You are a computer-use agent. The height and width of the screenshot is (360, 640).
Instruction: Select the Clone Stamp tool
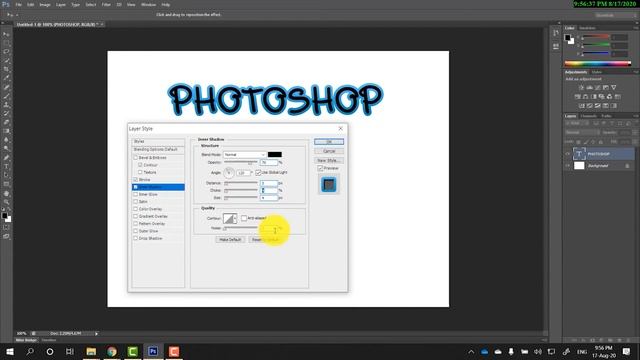click(x=6, y=104)
